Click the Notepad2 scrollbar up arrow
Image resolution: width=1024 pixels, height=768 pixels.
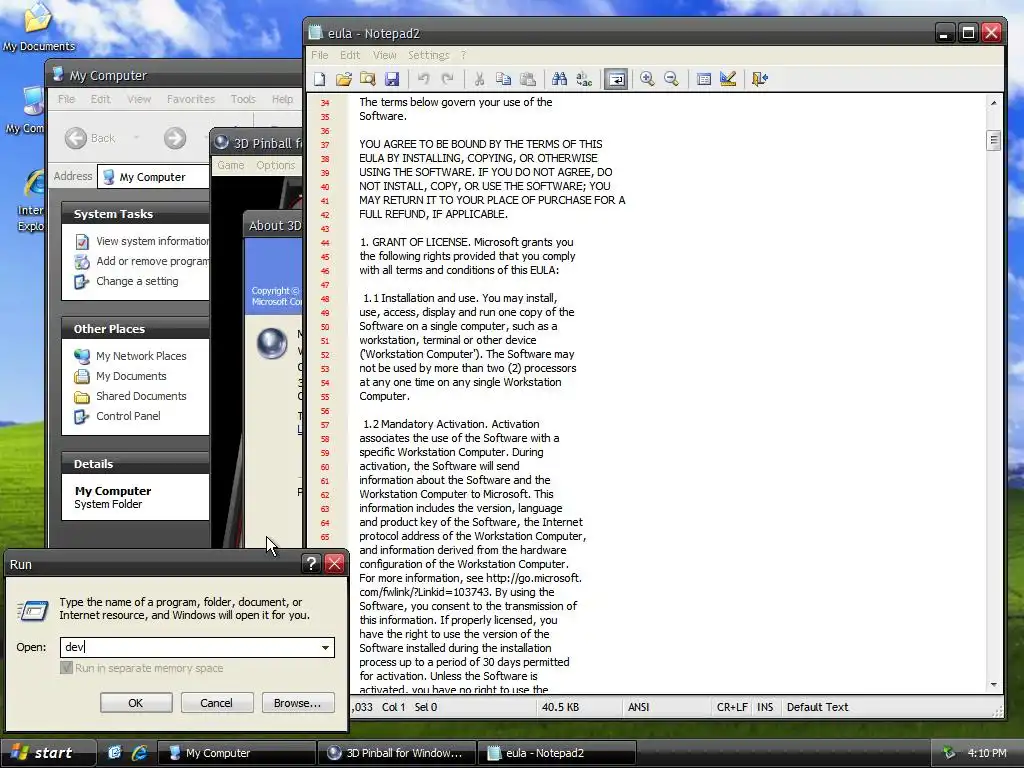(993, 103)
